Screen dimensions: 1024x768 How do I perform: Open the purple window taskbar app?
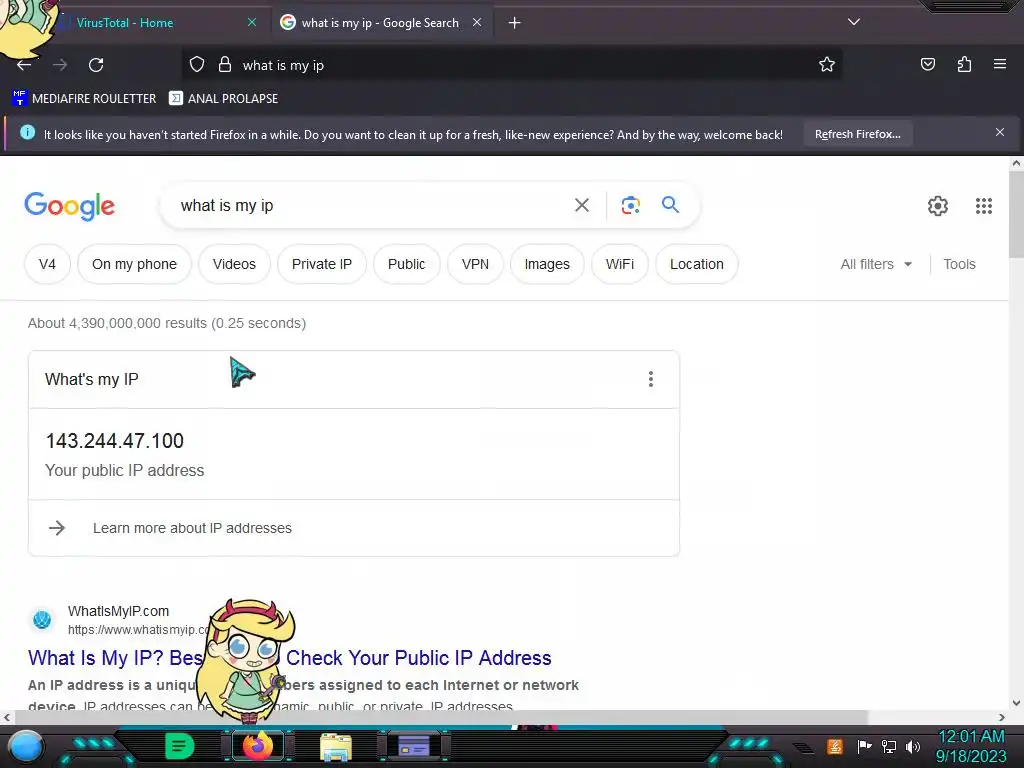(414, 746)
